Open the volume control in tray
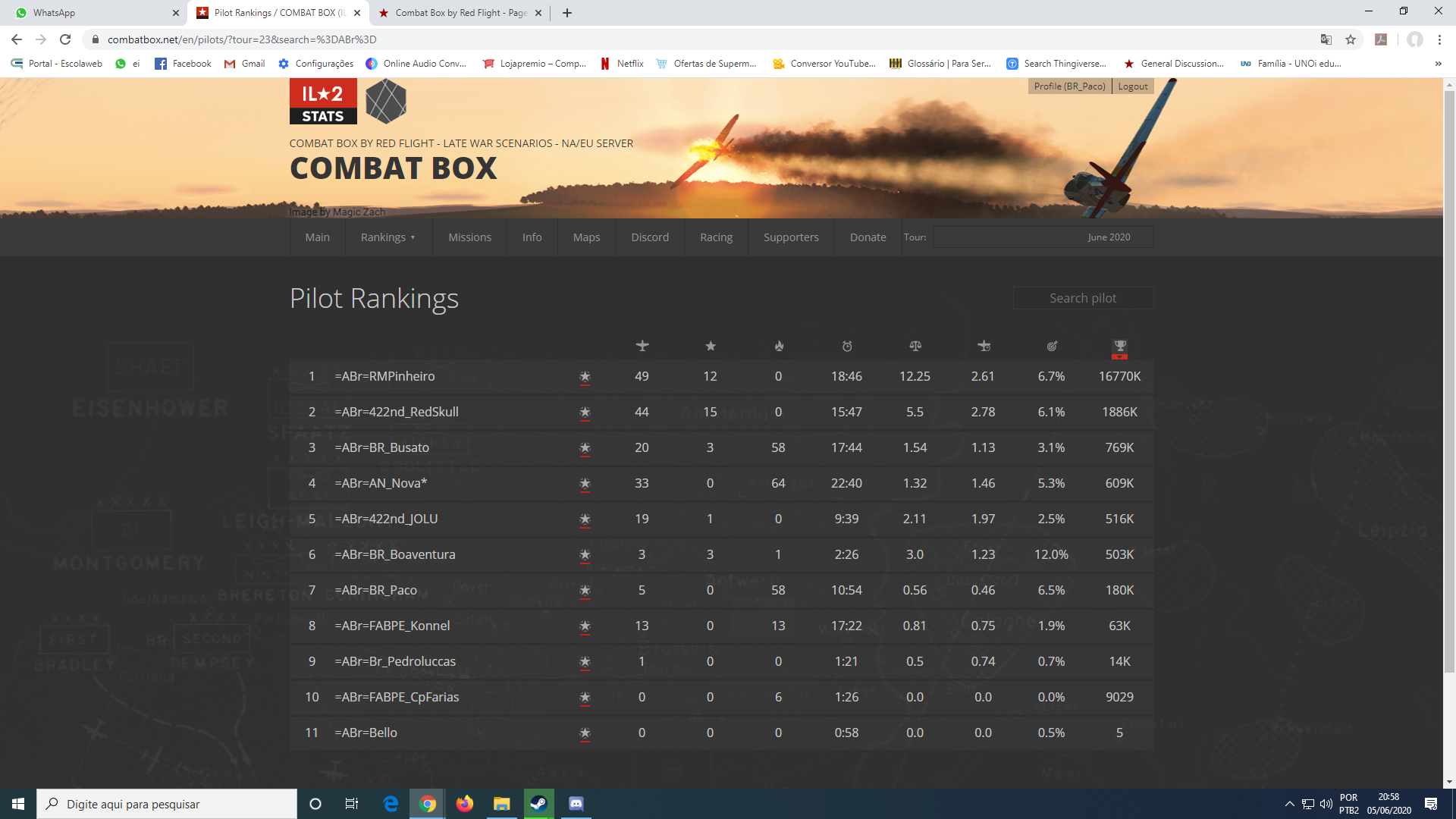1456x819 pixels. [1326, 804]
